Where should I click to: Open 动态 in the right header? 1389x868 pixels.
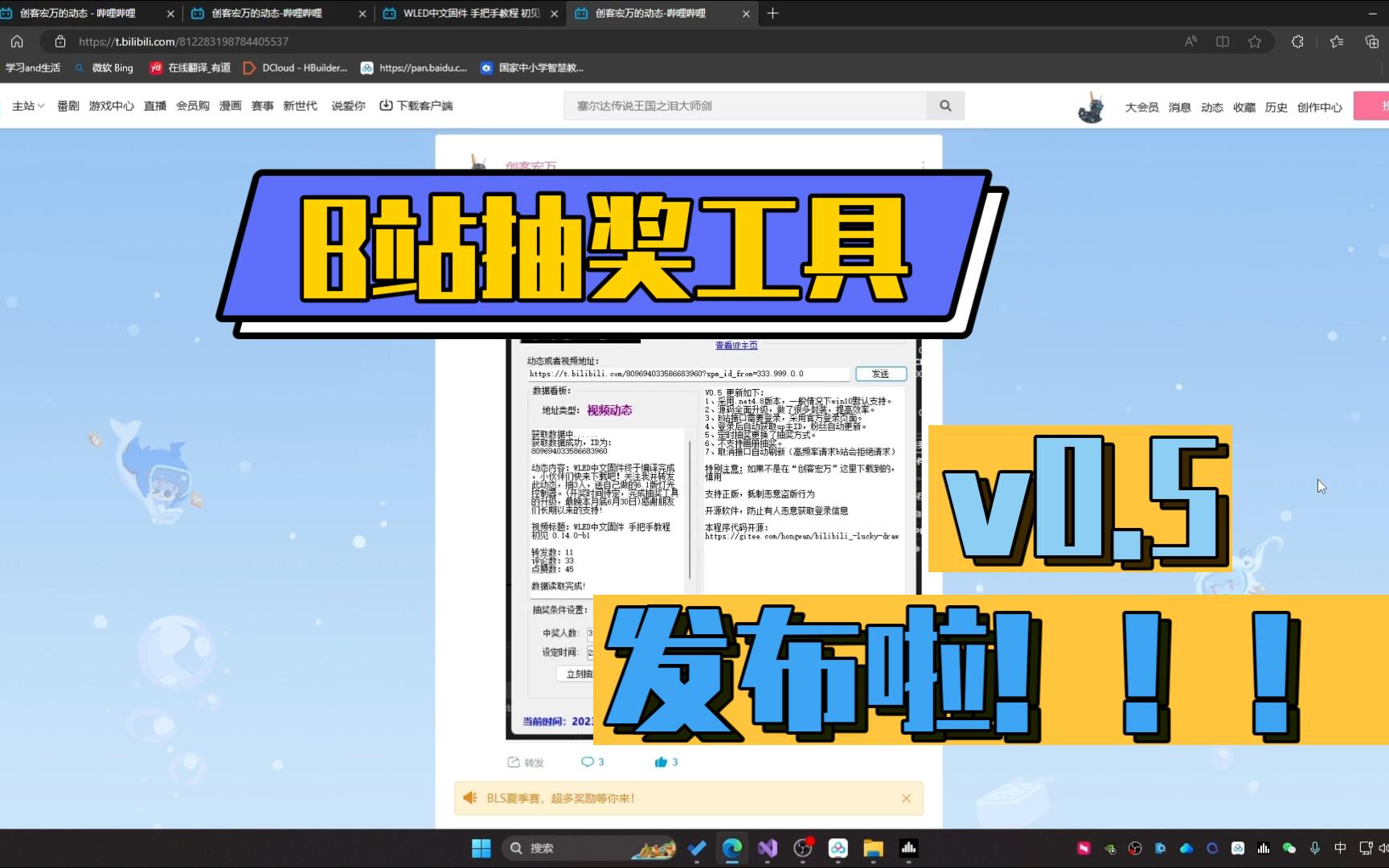1212,107
